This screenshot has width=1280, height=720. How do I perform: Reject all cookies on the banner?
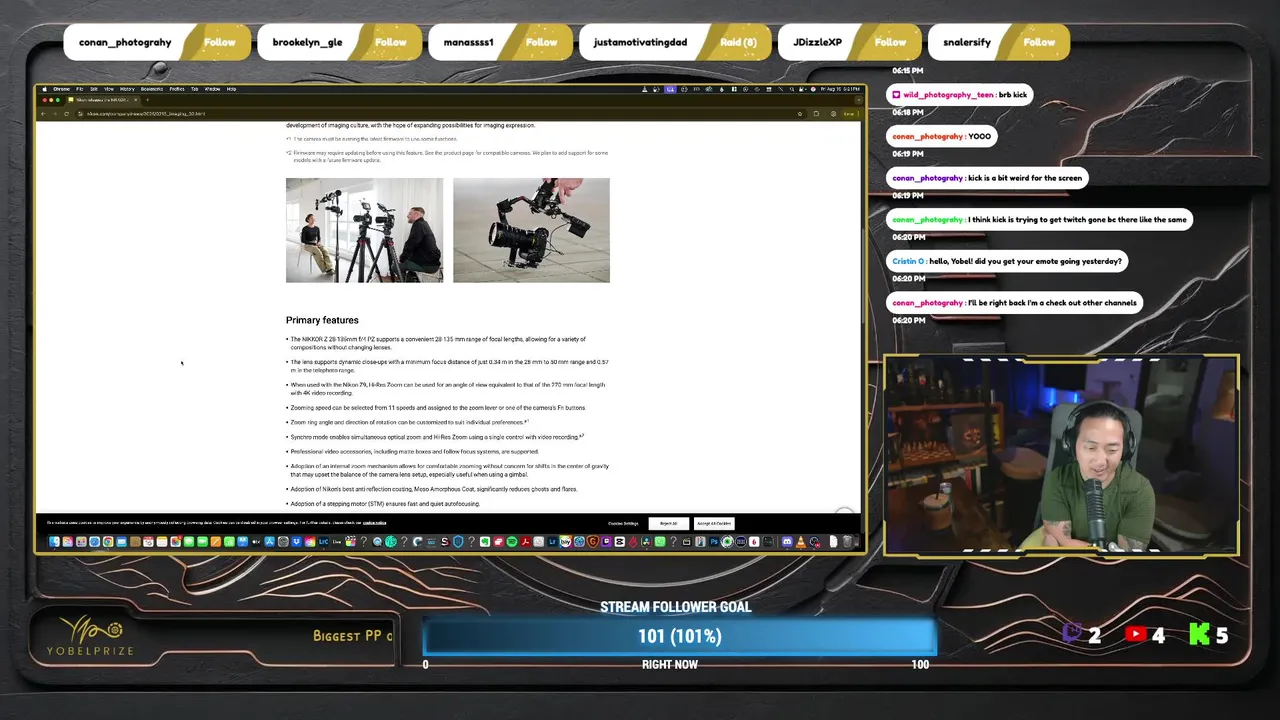point(668,523)
